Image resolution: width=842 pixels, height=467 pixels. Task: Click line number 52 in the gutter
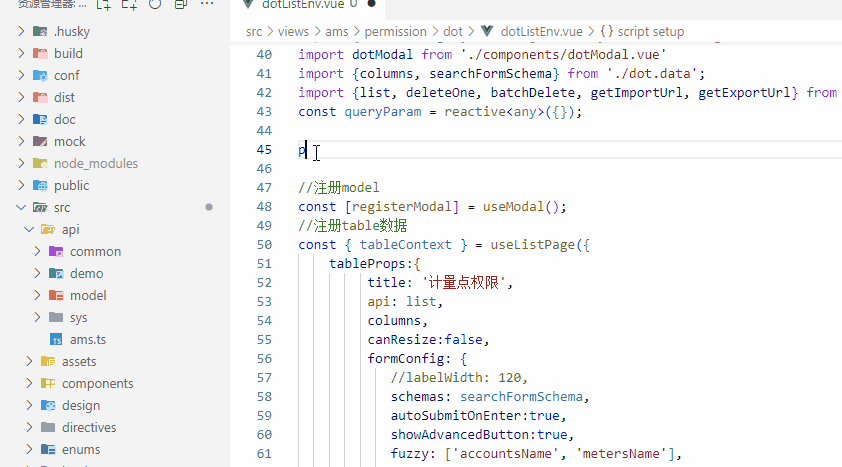264,282
